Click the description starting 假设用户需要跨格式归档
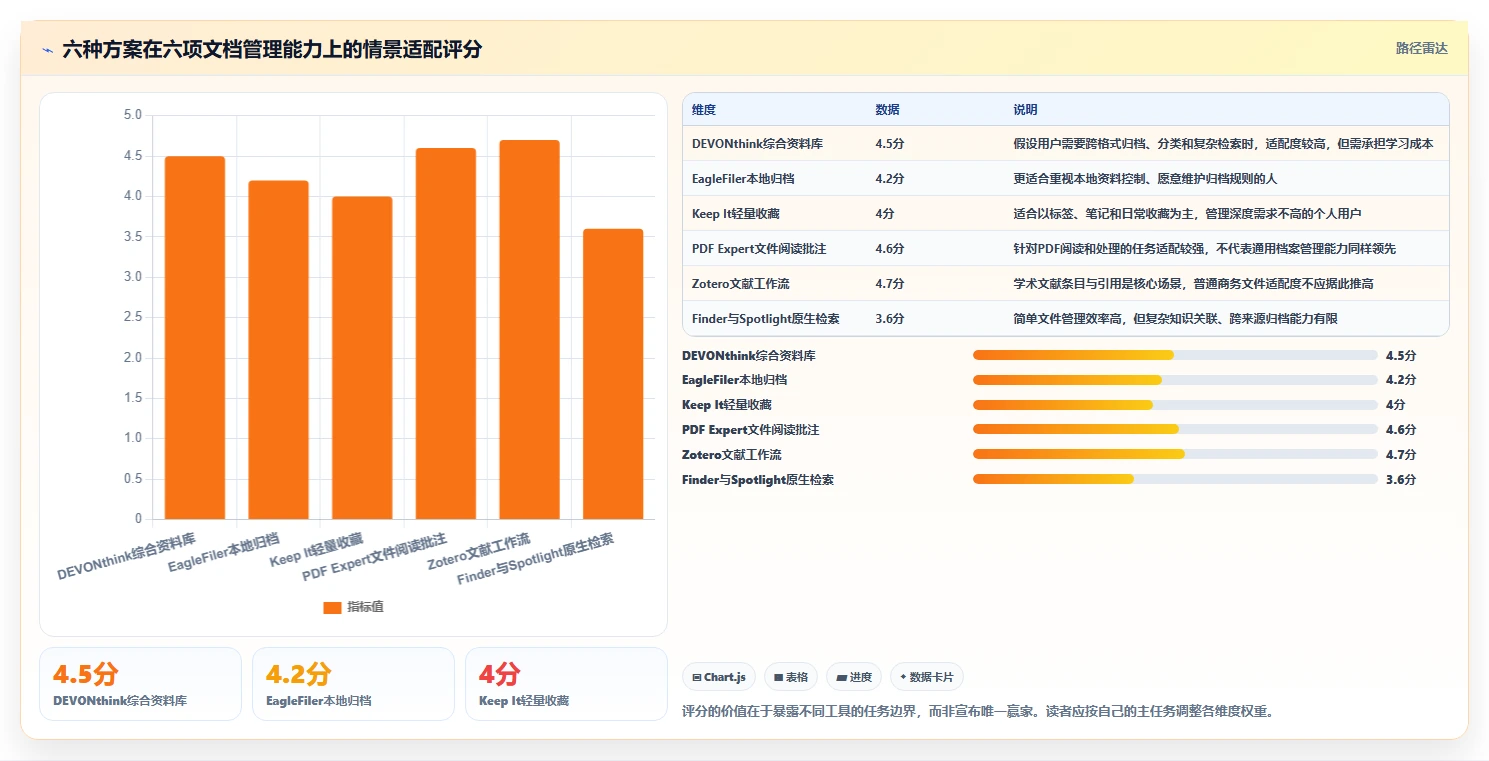This screenshot has height=761, width=1489. click(x=1223, y=144)
